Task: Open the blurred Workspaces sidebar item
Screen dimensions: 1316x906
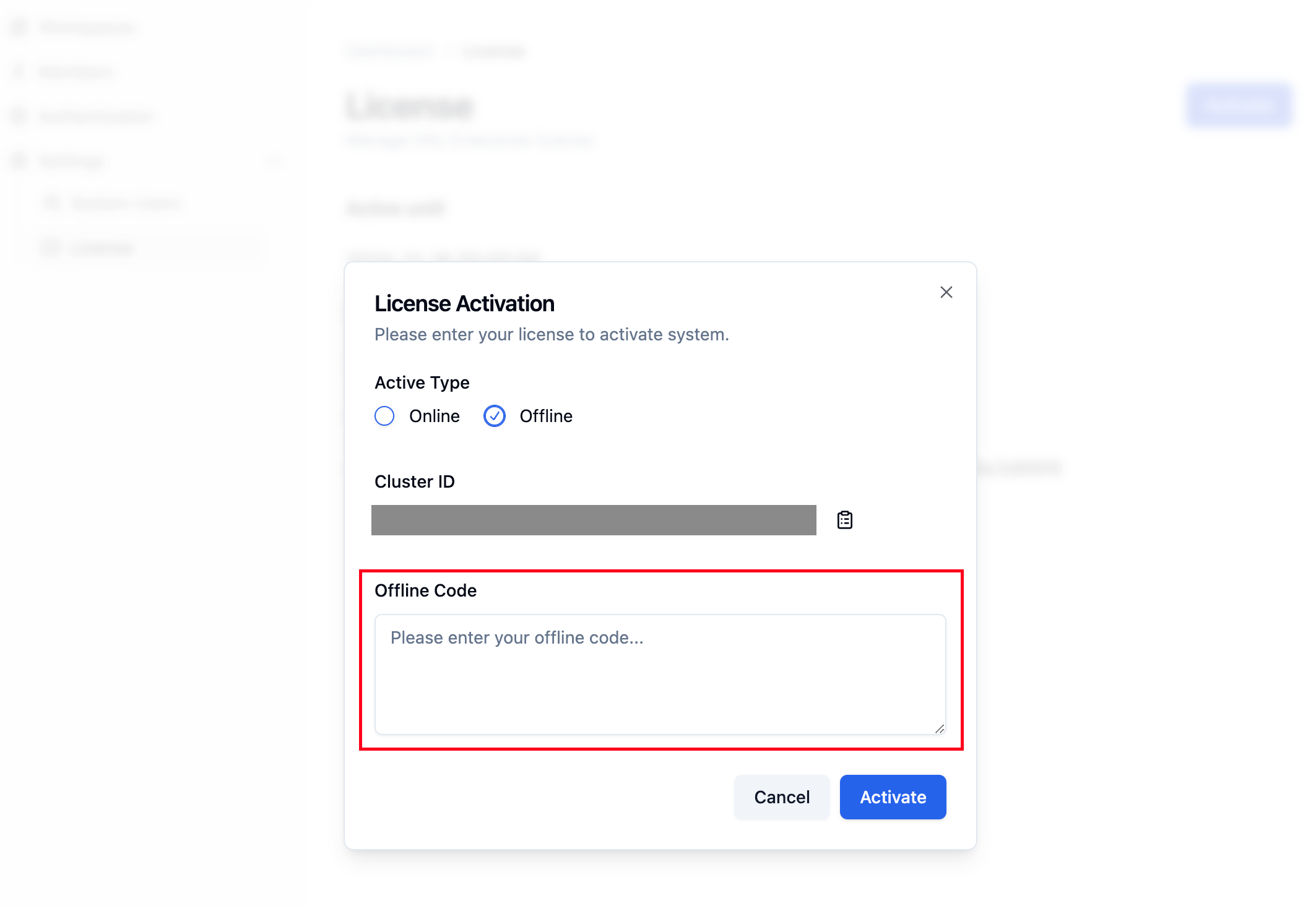Action: pos(87,28)
